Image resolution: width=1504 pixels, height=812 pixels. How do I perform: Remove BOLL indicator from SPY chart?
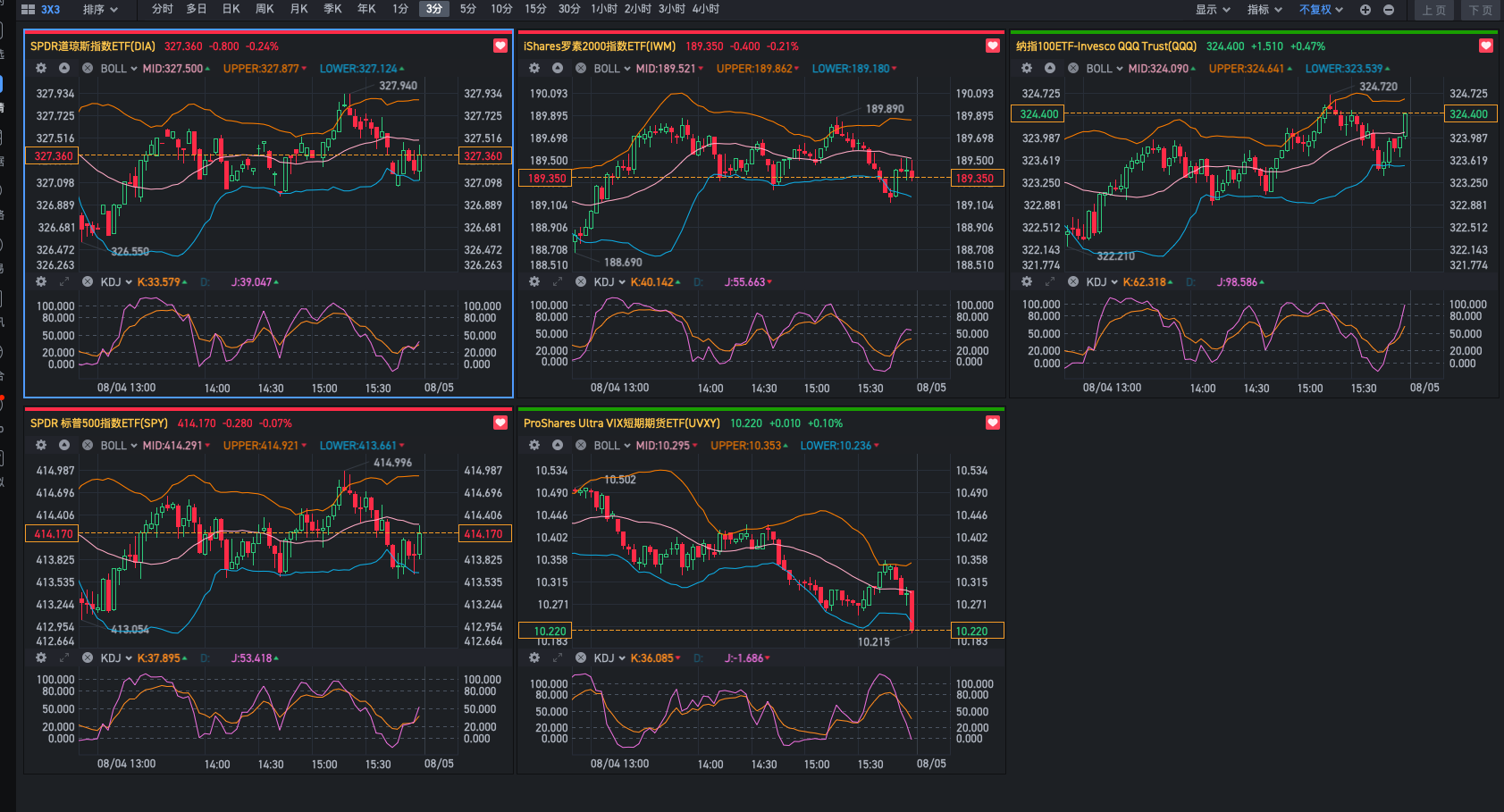(88, 446)
